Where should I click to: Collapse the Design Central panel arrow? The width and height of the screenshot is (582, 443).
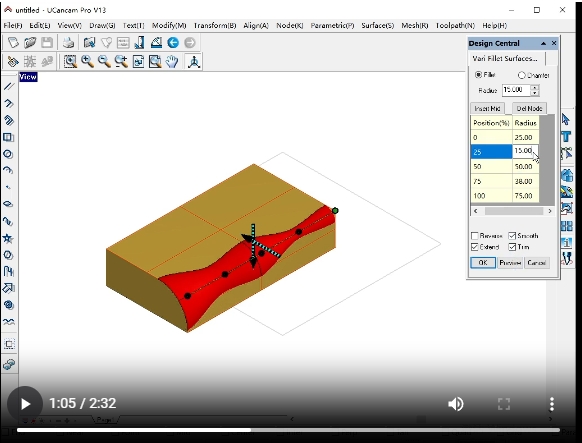pos(543,43)
